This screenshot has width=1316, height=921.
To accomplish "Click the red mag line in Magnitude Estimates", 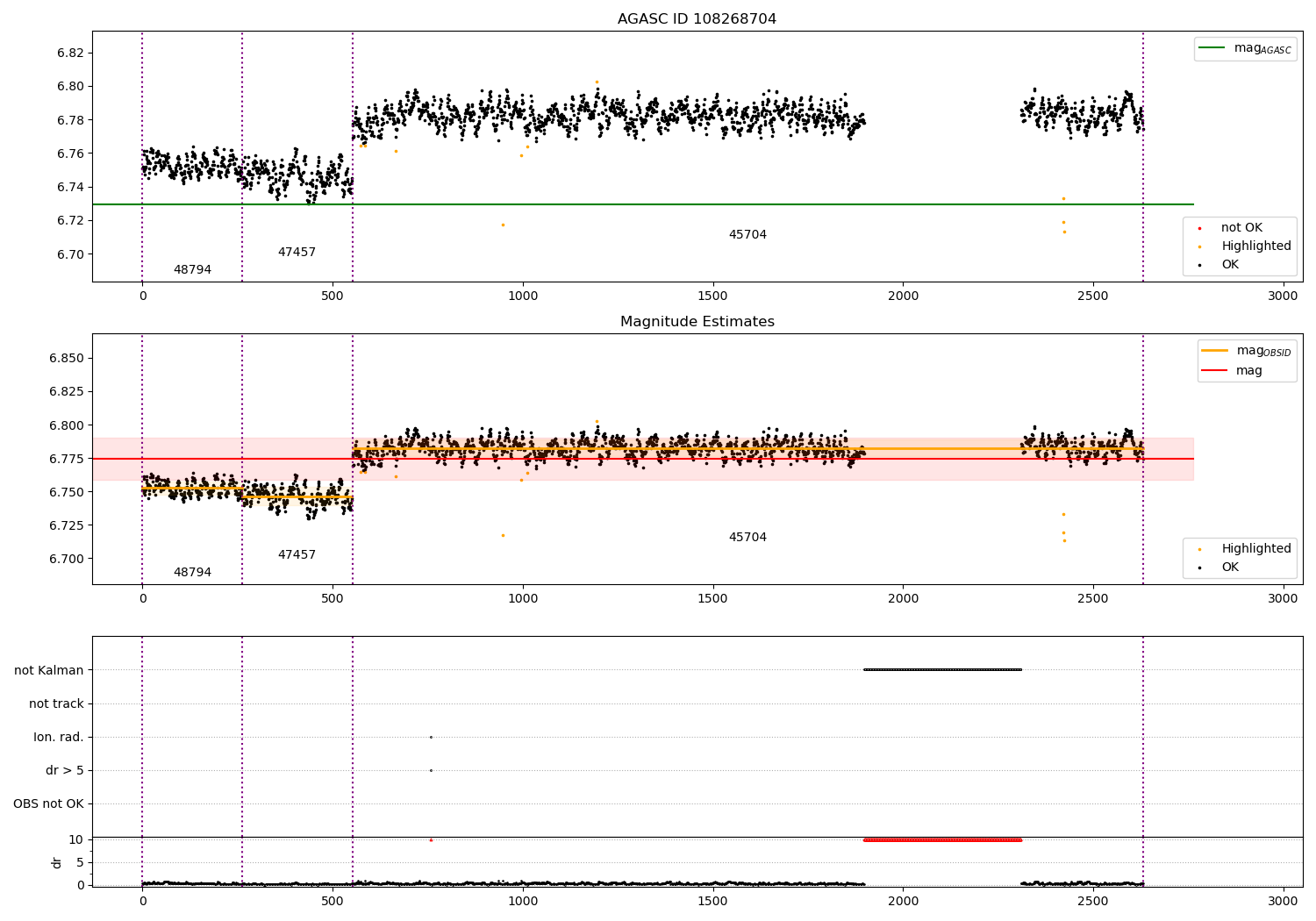I will (x=643, y=459).
